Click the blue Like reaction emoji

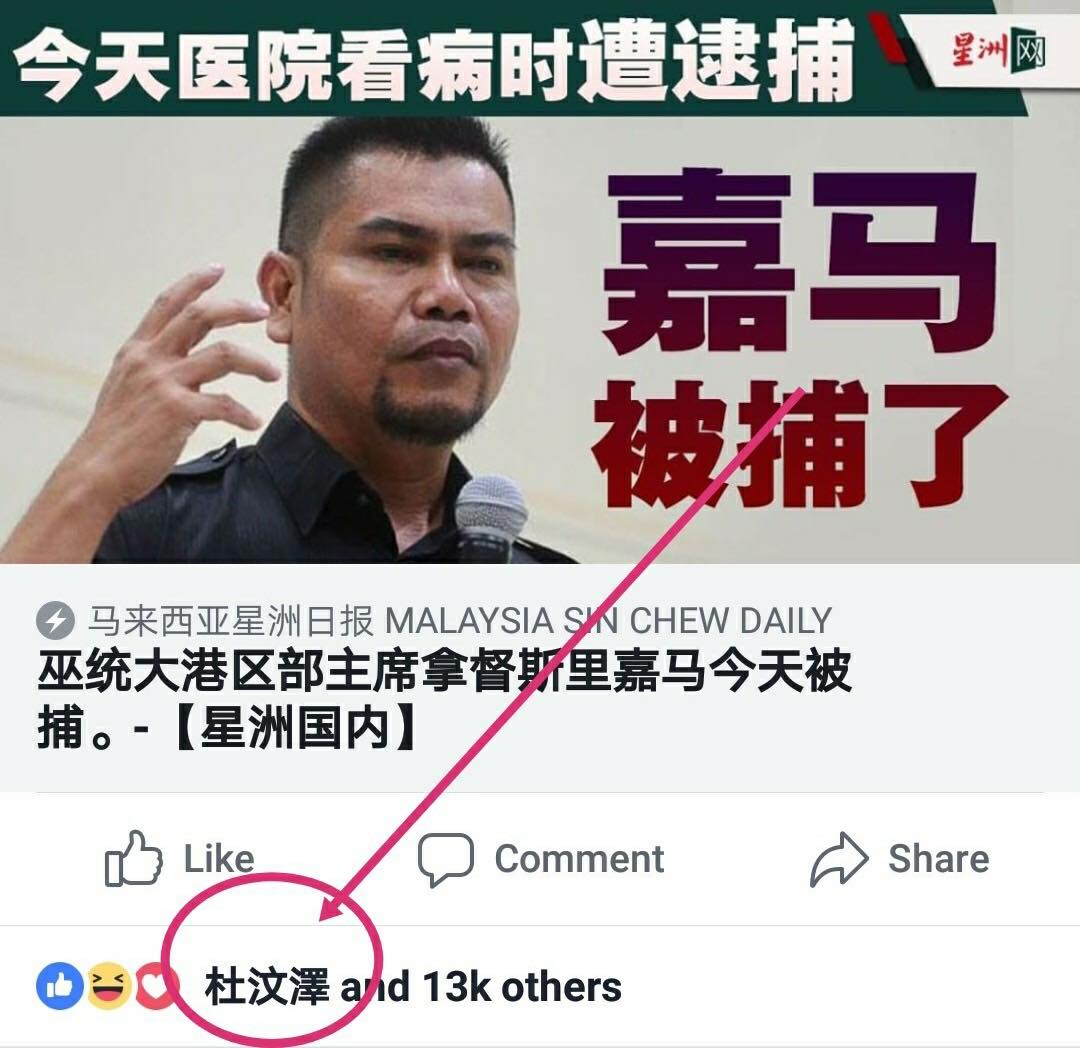coord(60,986)
